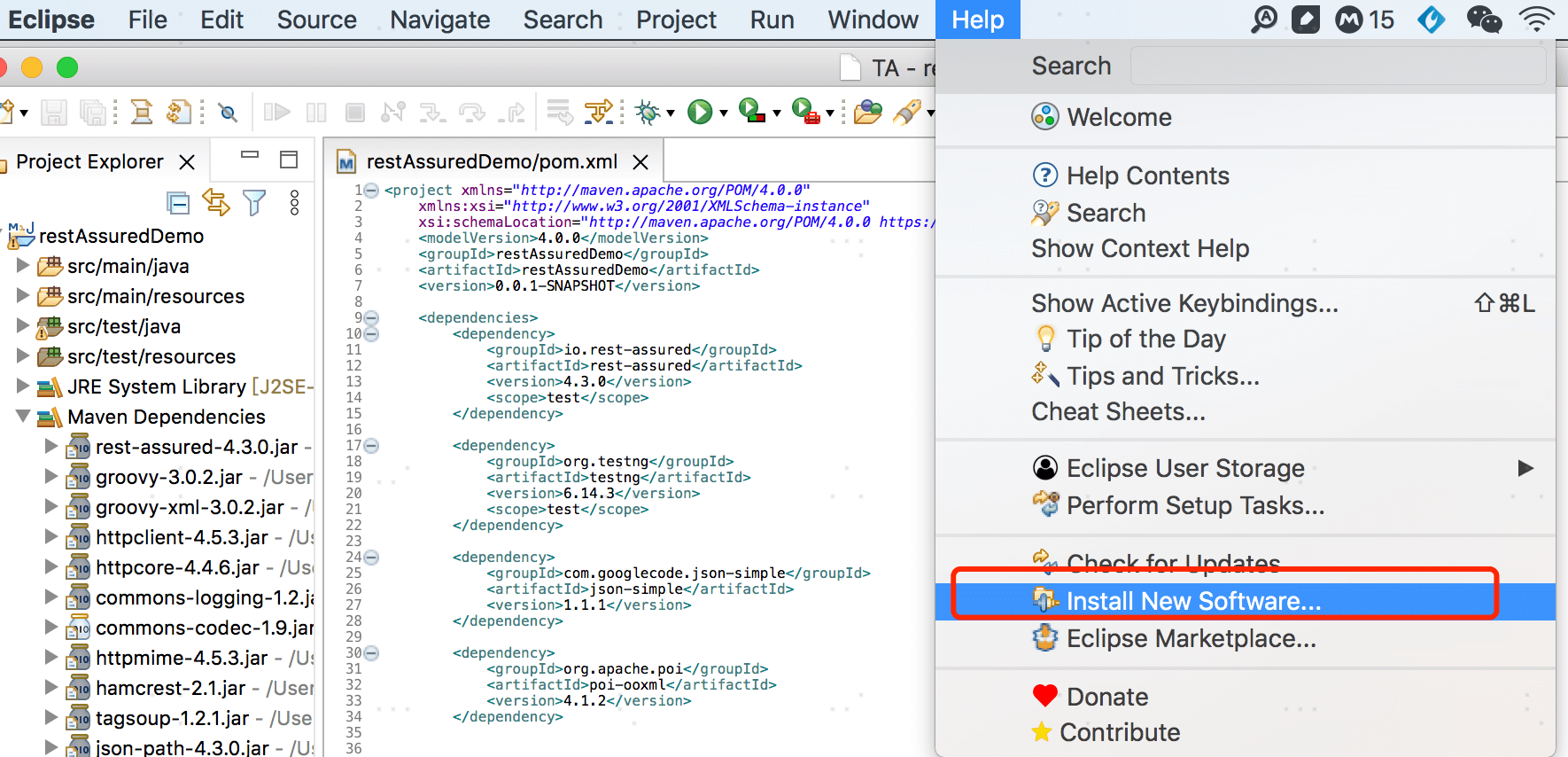
Task: Minimize the Project Explorer panel
Action: pyautogui.click(x=250, y=155)
